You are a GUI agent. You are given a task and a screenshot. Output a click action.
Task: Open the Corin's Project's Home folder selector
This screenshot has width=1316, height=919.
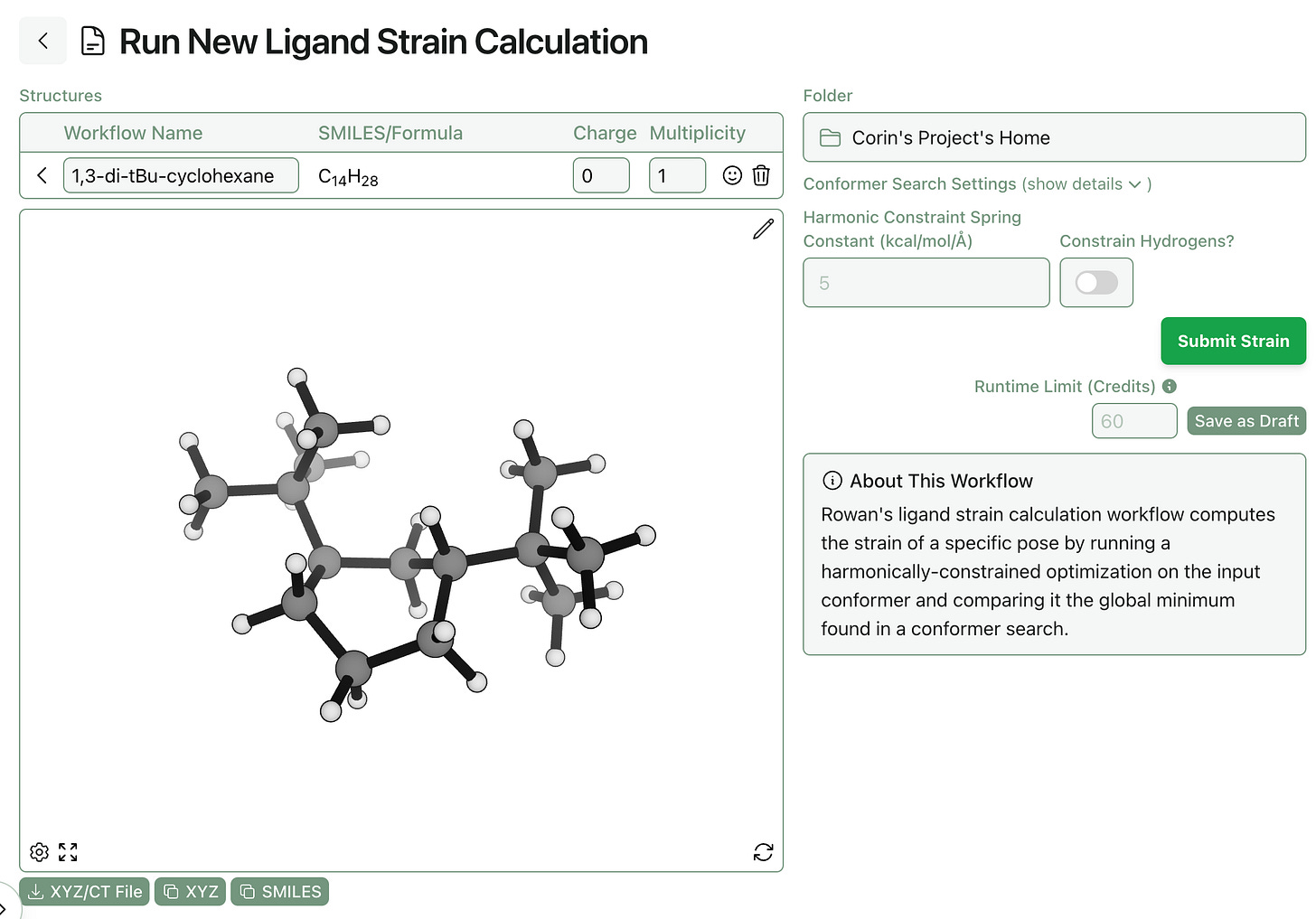pos(1054,137)
